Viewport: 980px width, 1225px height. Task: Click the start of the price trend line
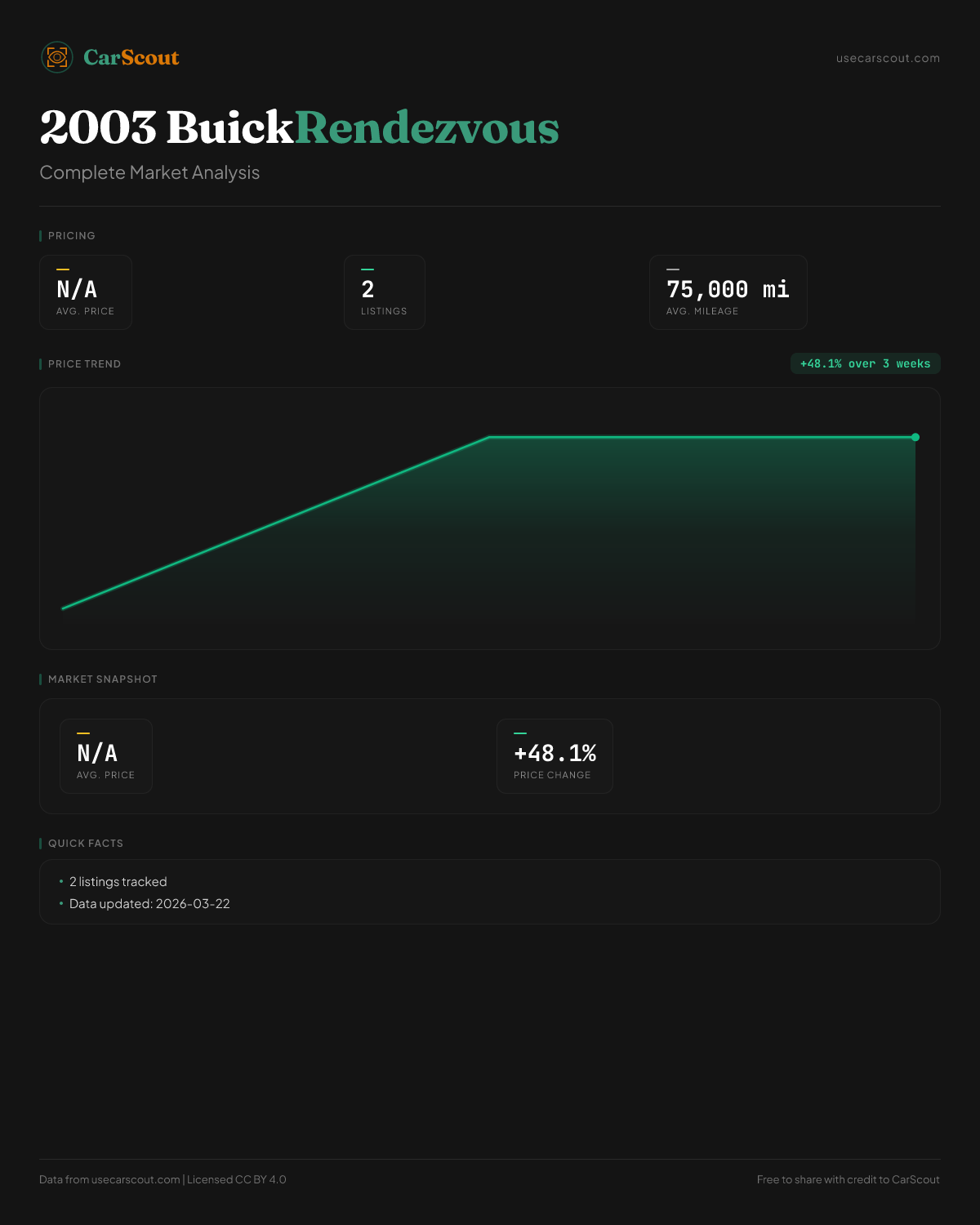click(x=64, y=608)
